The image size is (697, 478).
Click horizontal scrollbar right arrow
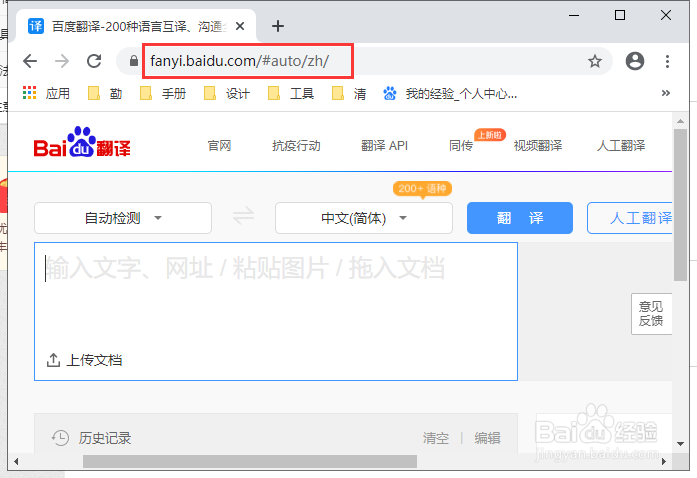pyautogui.click(x=664, y=462)
